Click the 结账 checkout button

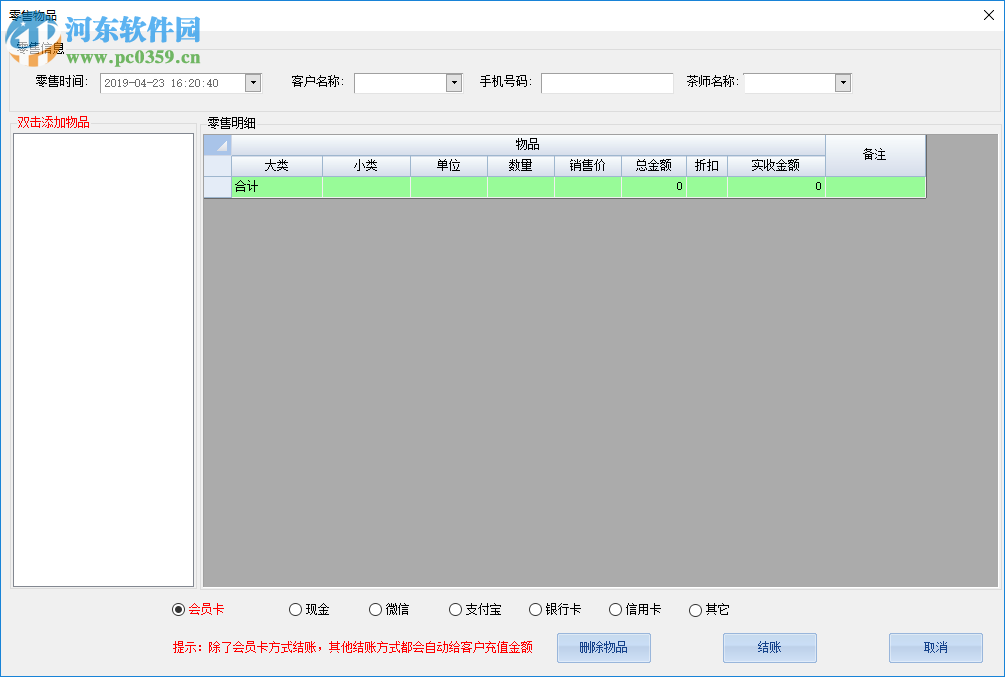[x=769, y=647]
